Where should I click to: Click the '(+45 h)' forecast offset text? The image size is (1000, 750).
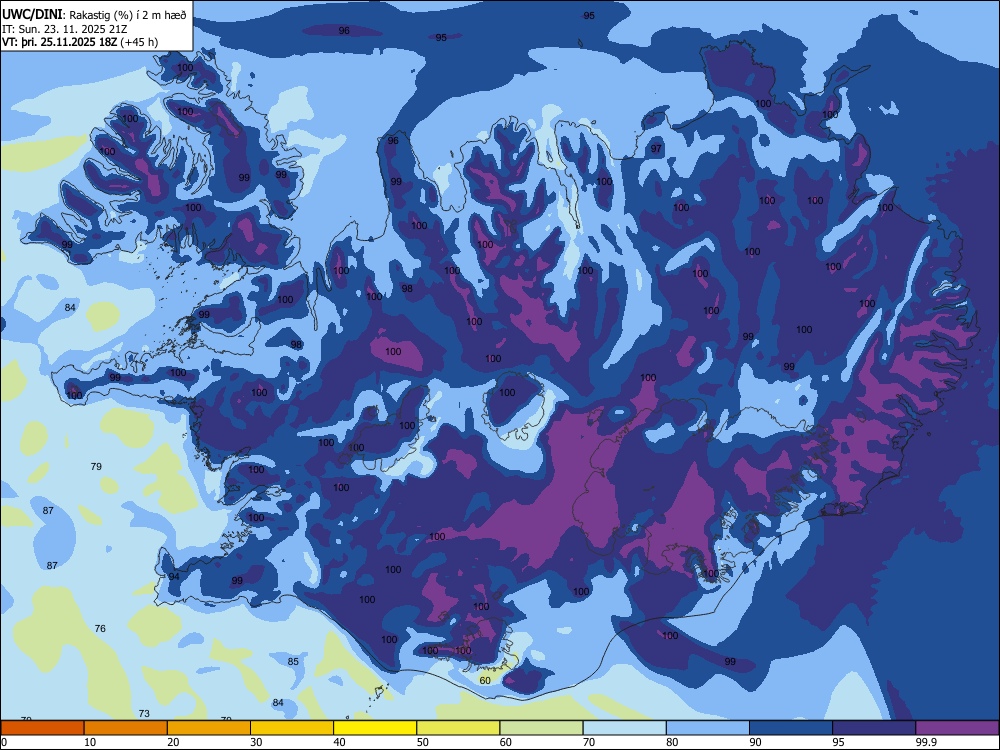(x=140, y=42)
